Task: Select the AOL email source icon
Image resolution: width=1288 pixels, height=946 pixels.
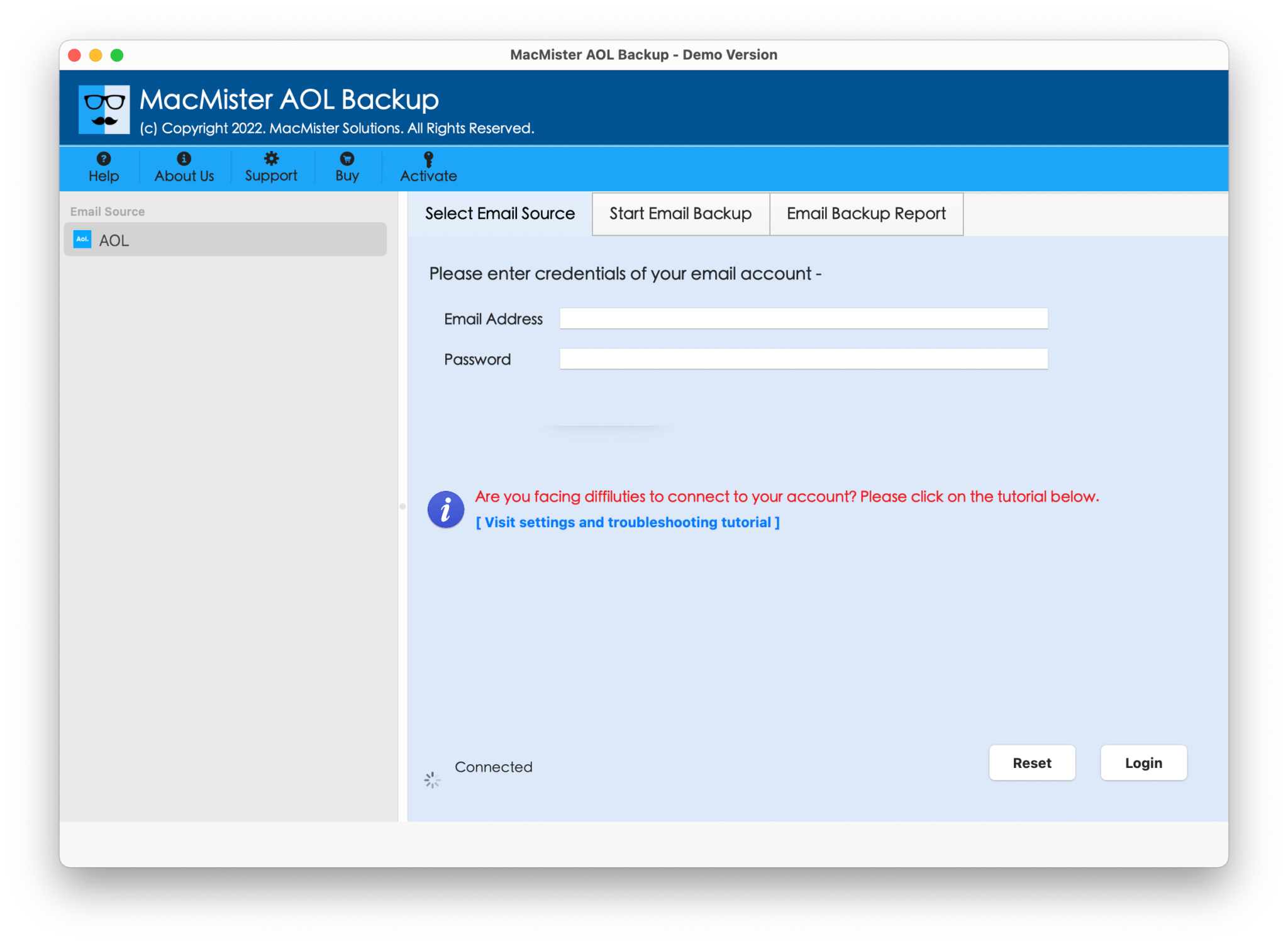Action: (81, 239)
